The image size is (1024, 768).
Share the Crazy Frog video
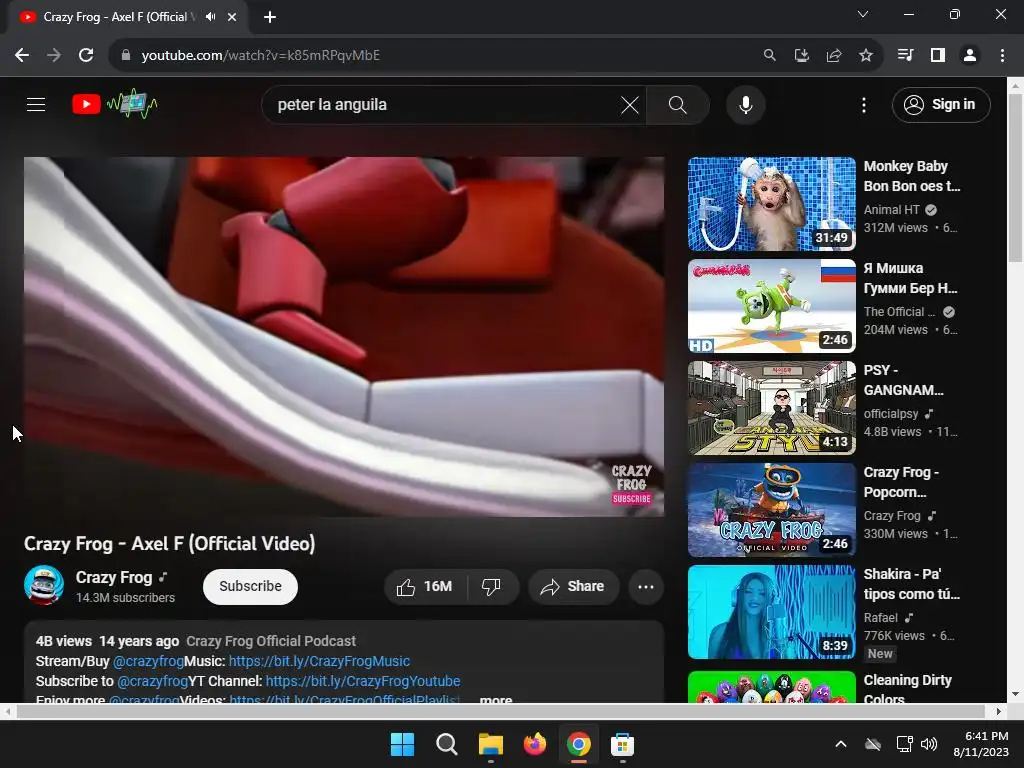pyautogui.click(x=572, y=586)
